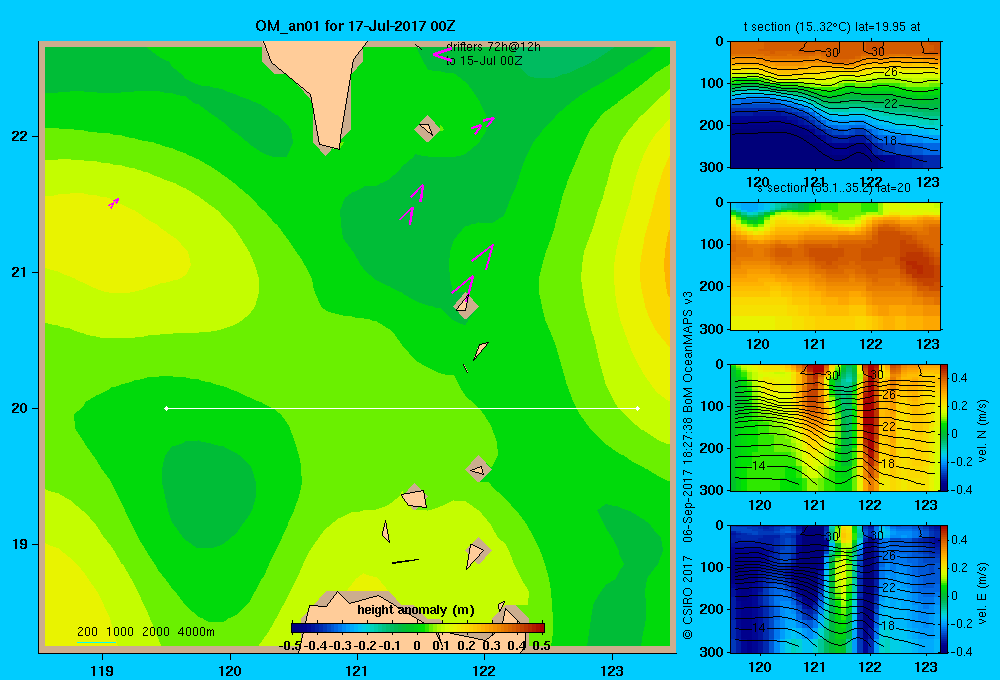Click the small island just below the white section line
Screen dimensions: 1000x680
pyautogui.click(x=479, y=469)
